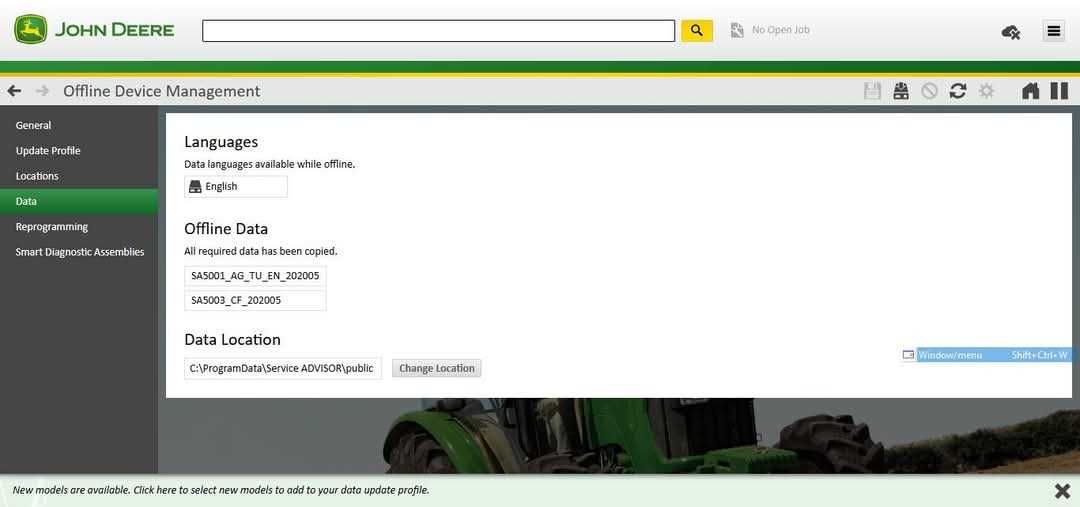Click the Data Location heading
Image resolution: width=1080 pixels, height=507 pixels.
tap(232, 340)
